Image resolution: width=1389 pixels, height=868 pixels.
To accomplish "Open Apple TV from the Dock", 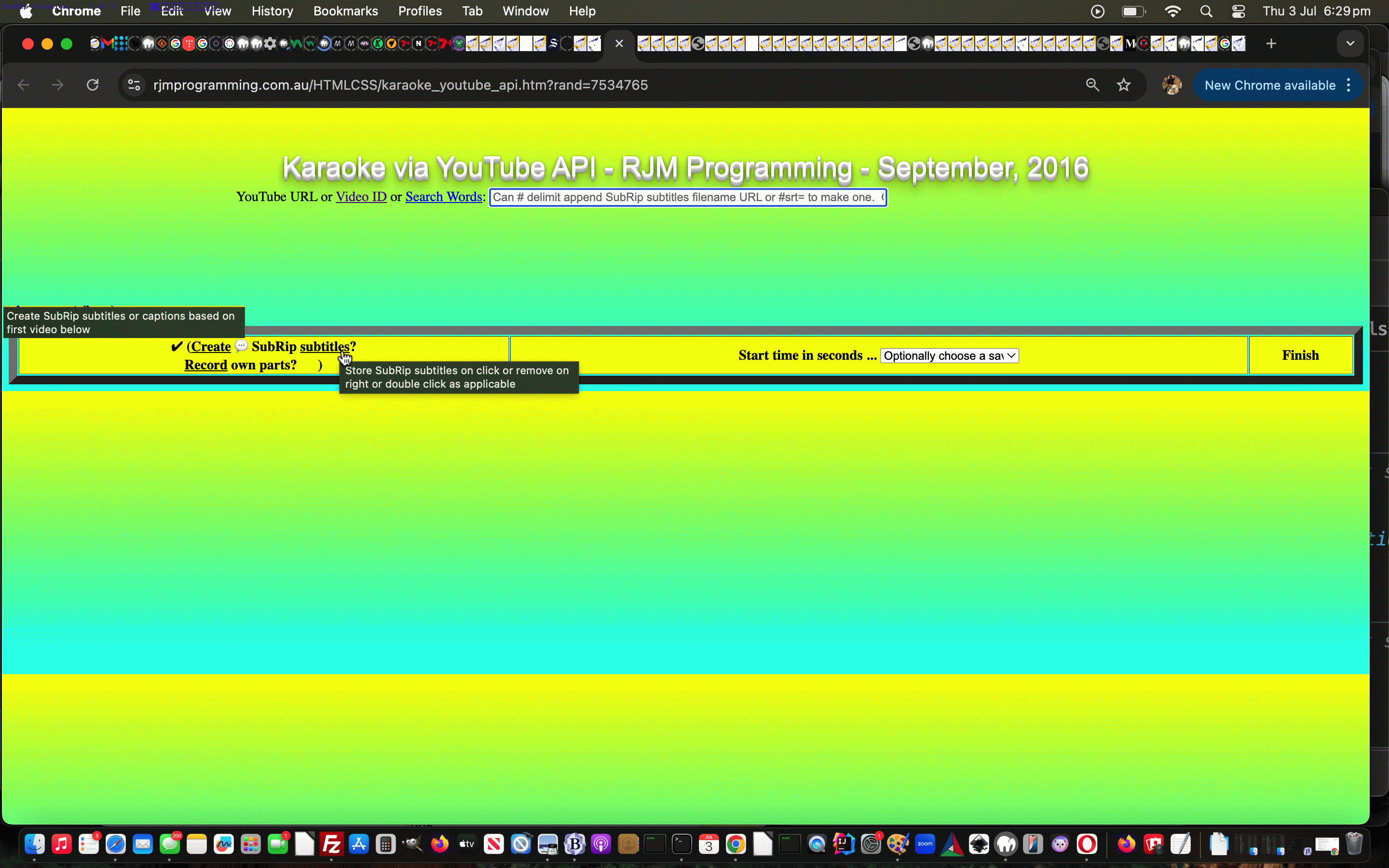I will click(467, 843).
